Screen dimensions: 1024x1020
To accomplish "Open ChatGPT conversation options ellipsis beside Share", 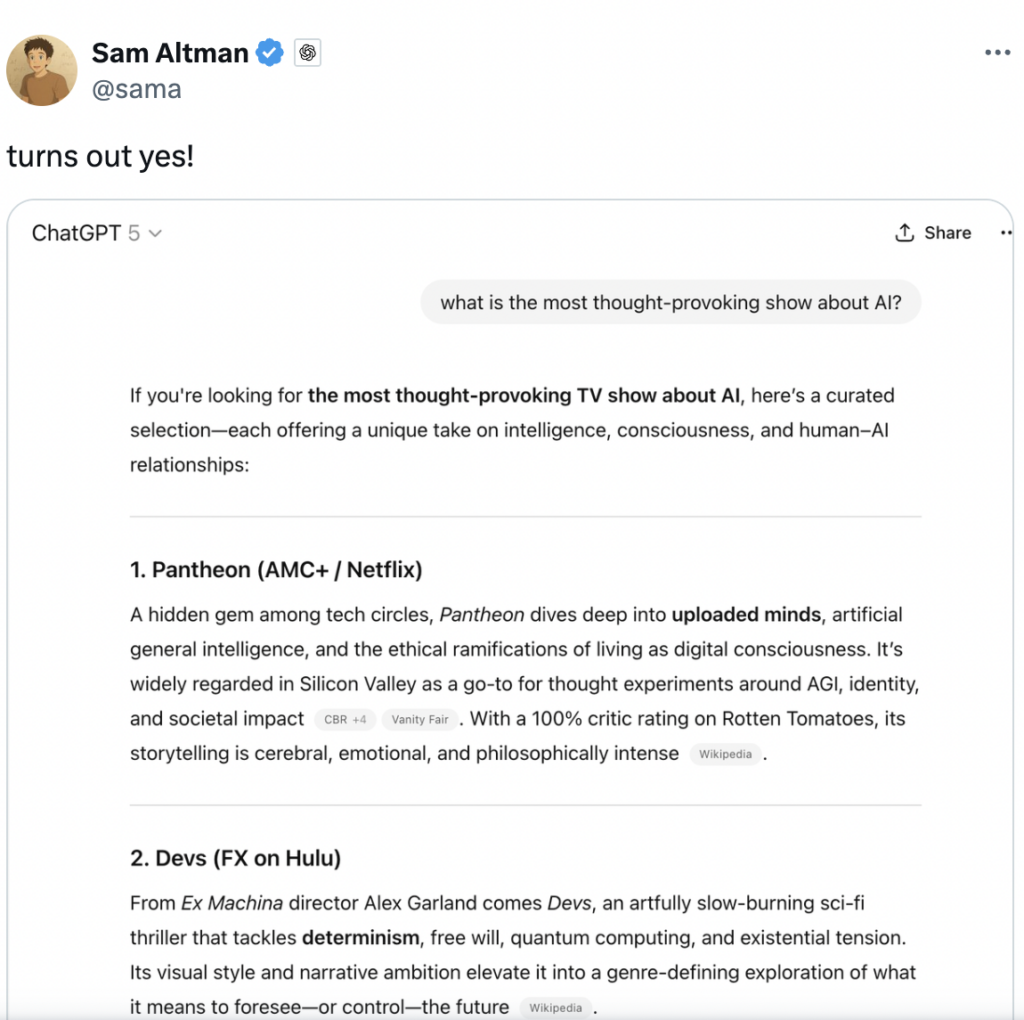I will tap(1004, 233).
